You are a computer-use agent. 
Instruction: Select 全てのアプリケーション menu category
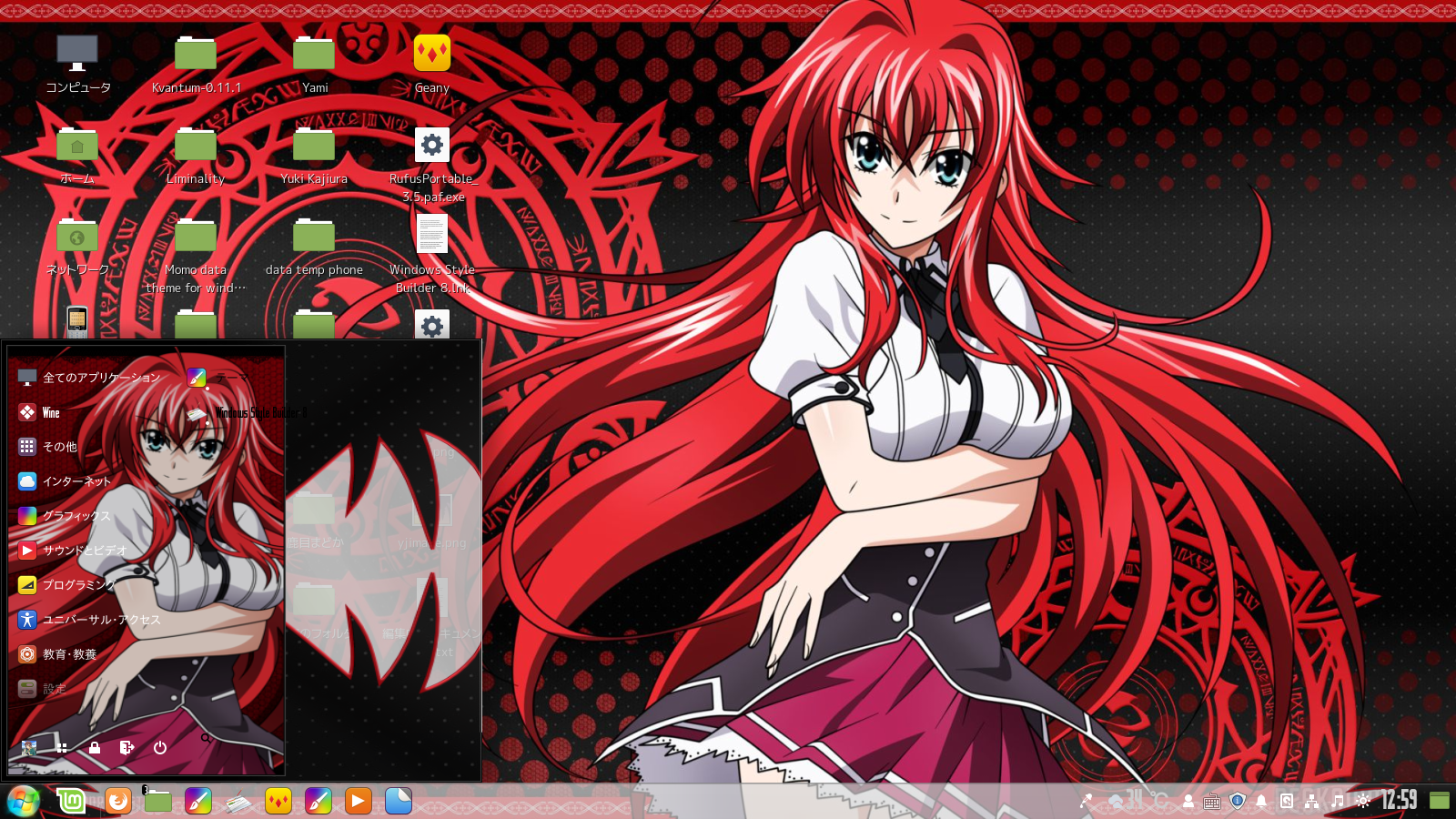pos(89,378)
